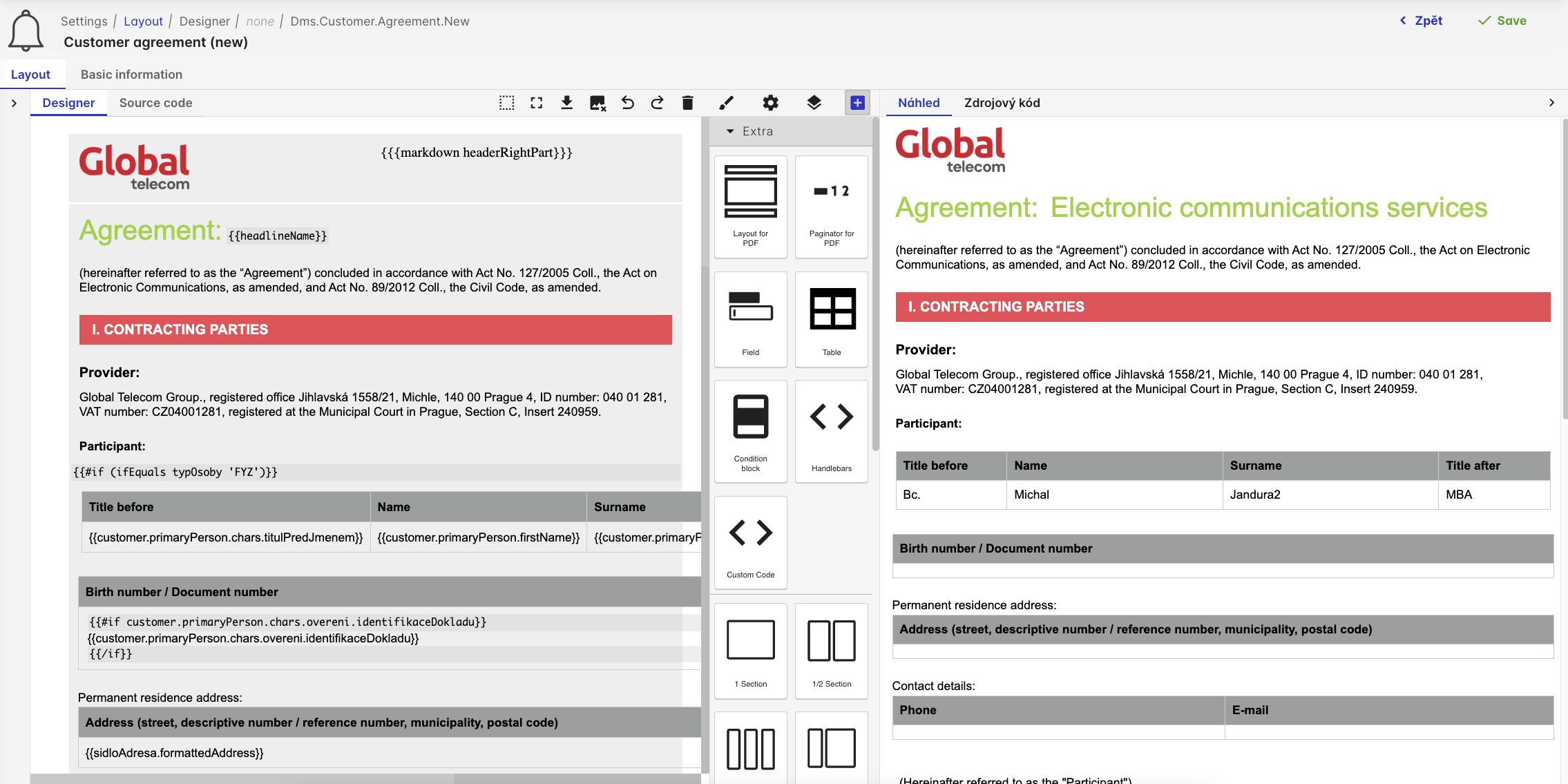Redo the last change

657,102
